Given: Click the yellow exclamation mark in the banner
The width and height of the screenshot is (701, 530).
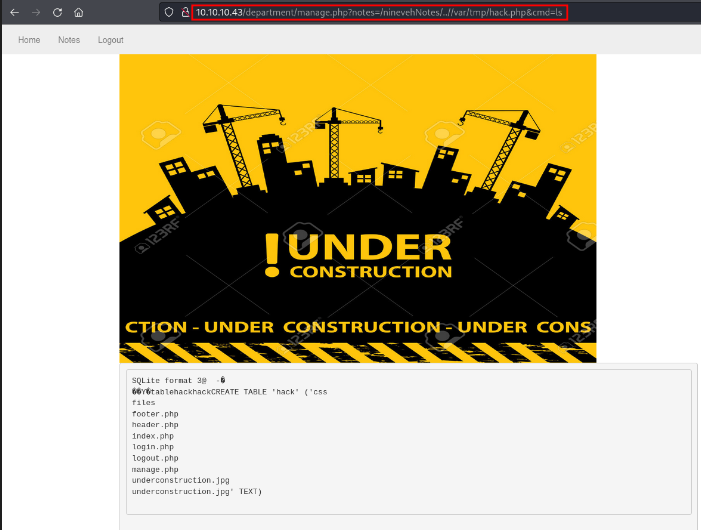Looking at the screenshot, I should pos(272,255).
